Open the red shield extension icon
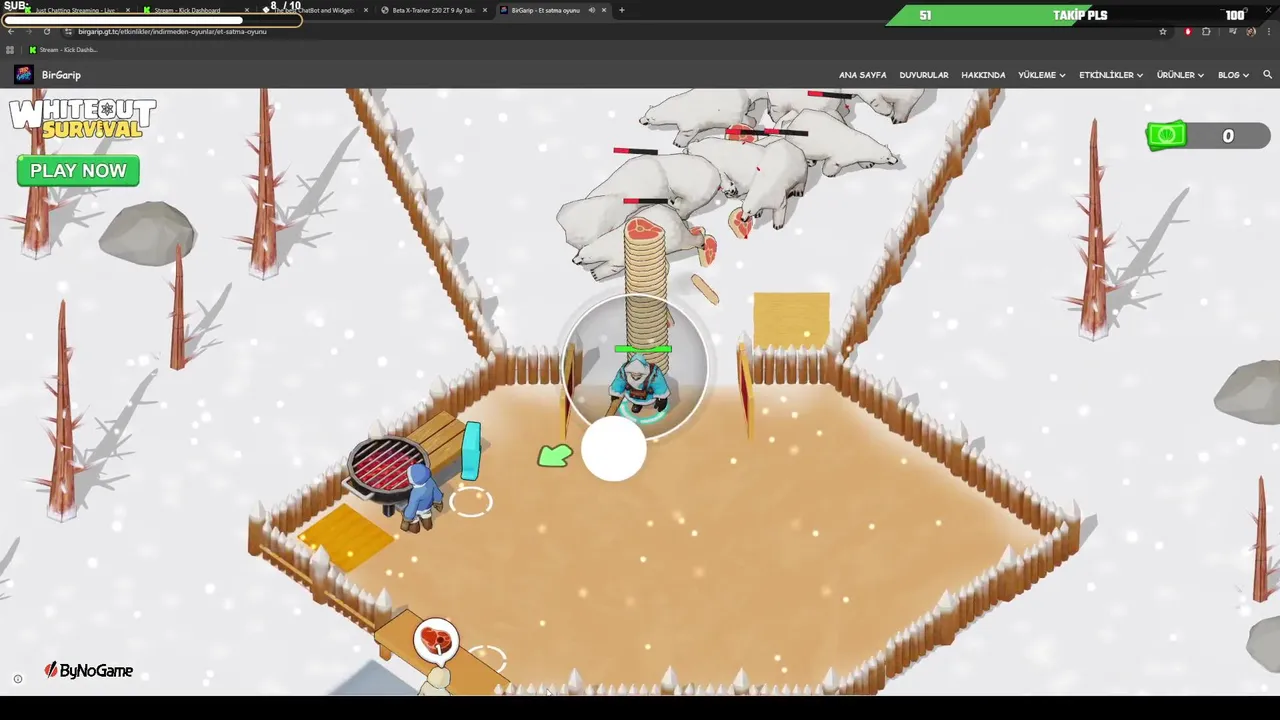 pyautogui.click(x=1188, y=31)
